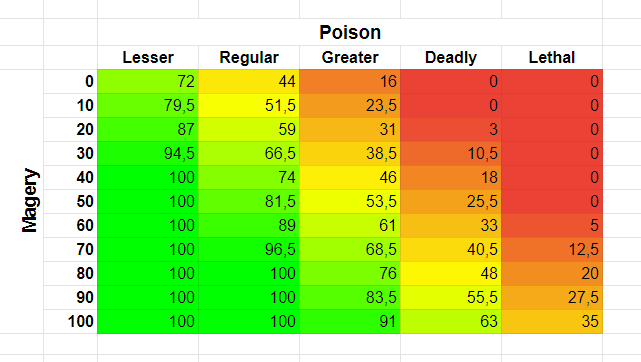Click the Lethal column header
This screenshot has width=641, height=362.
click(x=552, y=58)
